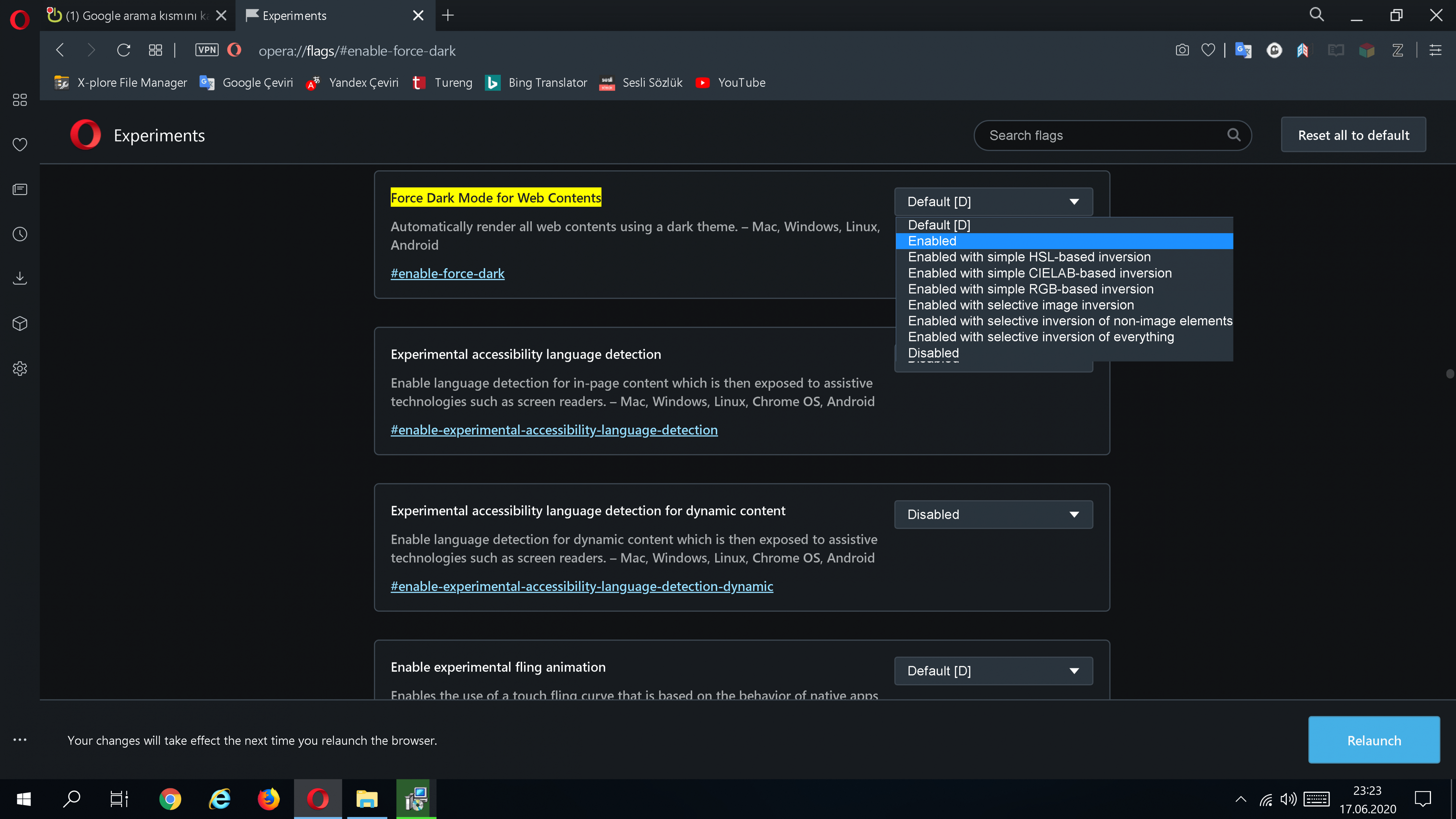Open the Easy Setup menu icon
This screenshot has width=1456, height=819.
tap(1435, 50)
